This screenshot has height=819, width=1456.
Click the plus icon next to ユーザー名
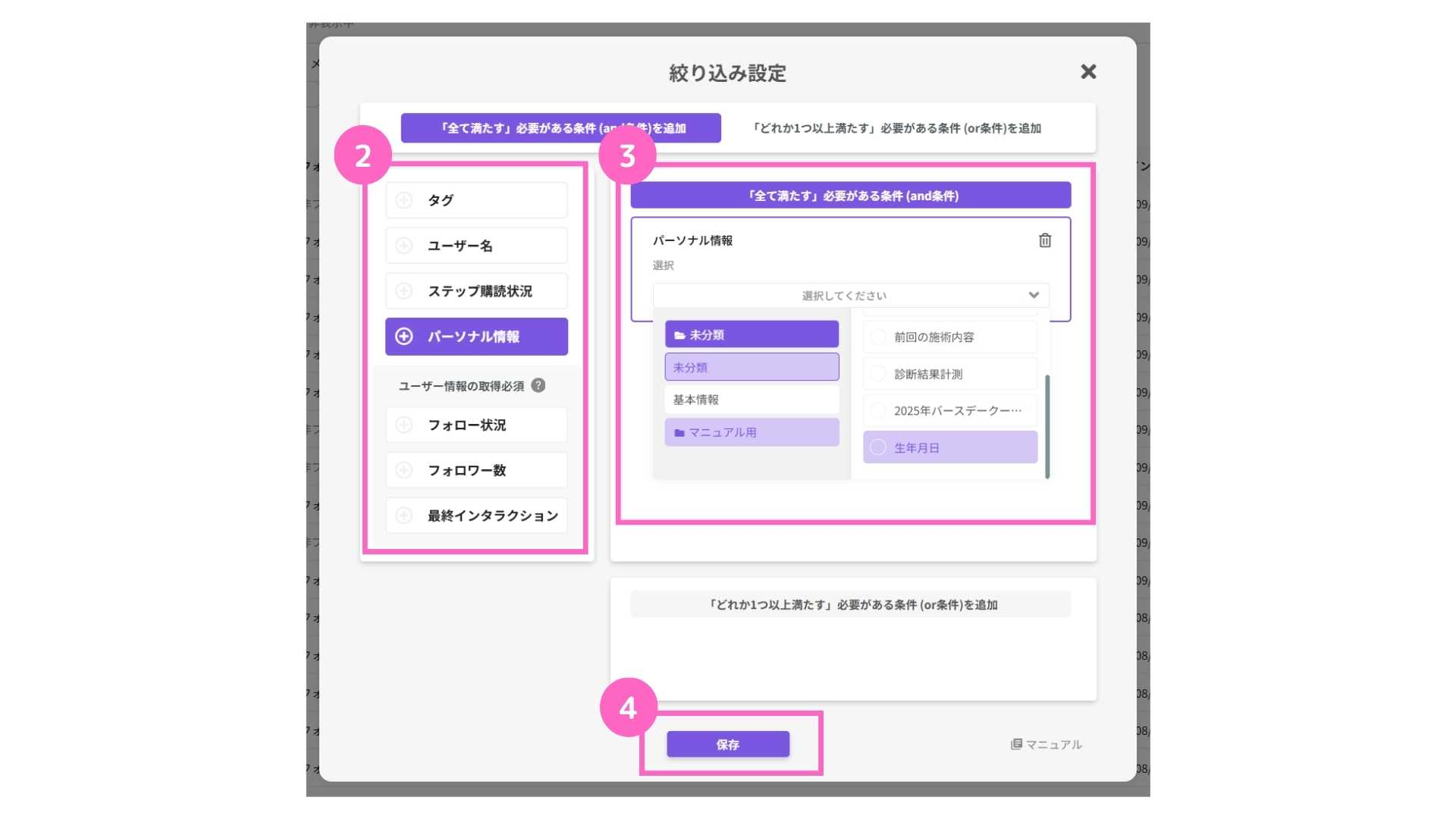point(404,246)
